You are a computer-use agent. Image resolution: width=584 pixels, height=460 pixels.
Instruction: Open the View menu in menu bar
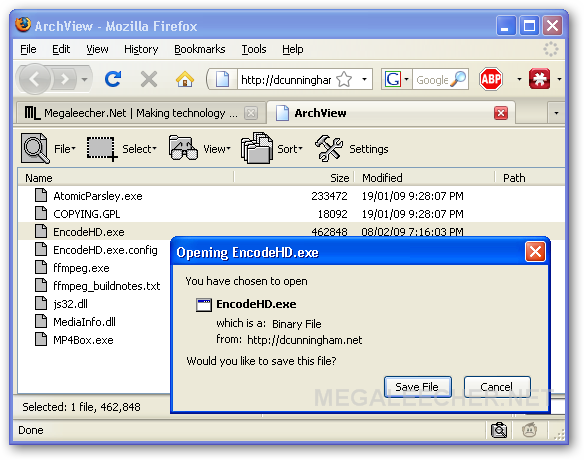tap(97, 49)
